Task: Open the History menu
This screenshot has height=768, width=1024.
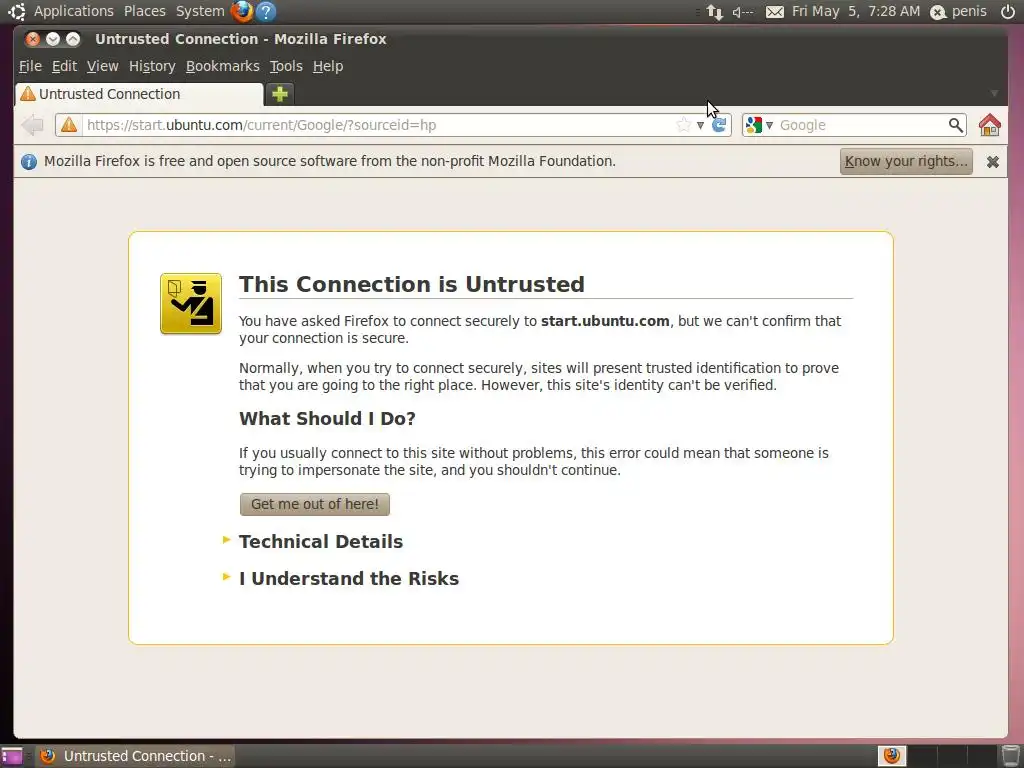Action: pos(152,66)
